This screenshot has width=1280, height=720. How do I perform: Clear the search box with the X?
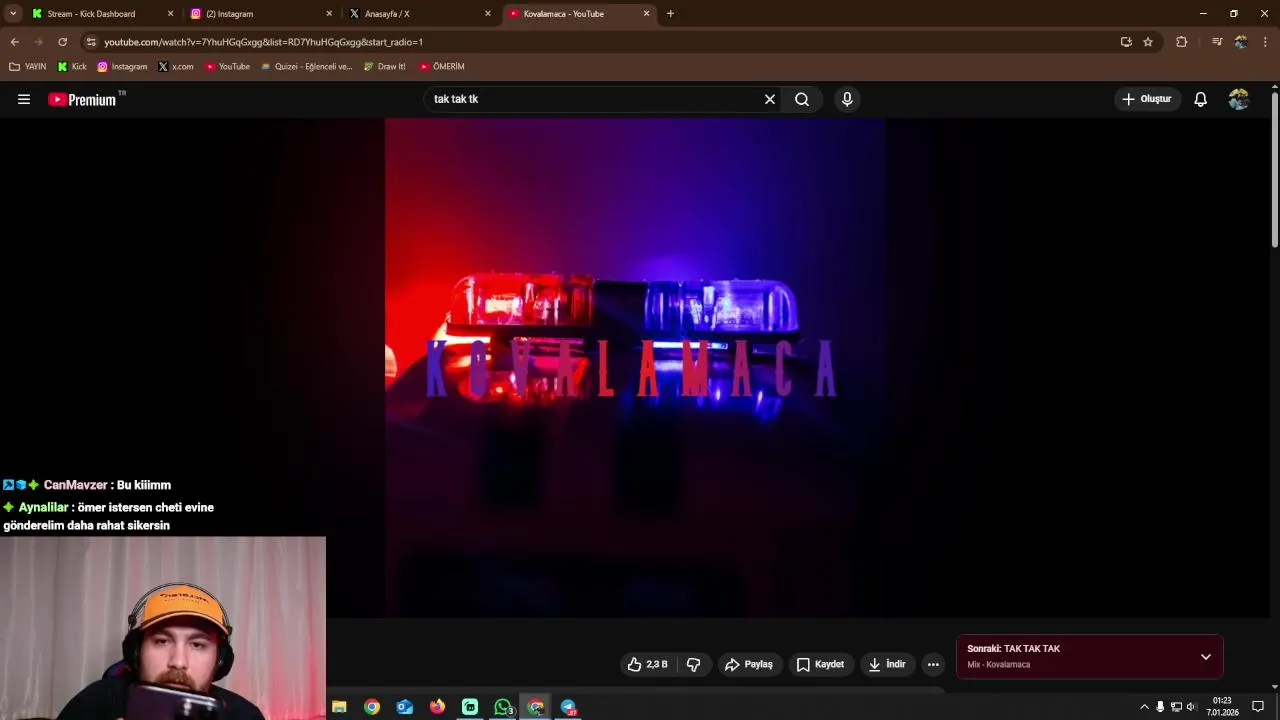pos(770,99)
